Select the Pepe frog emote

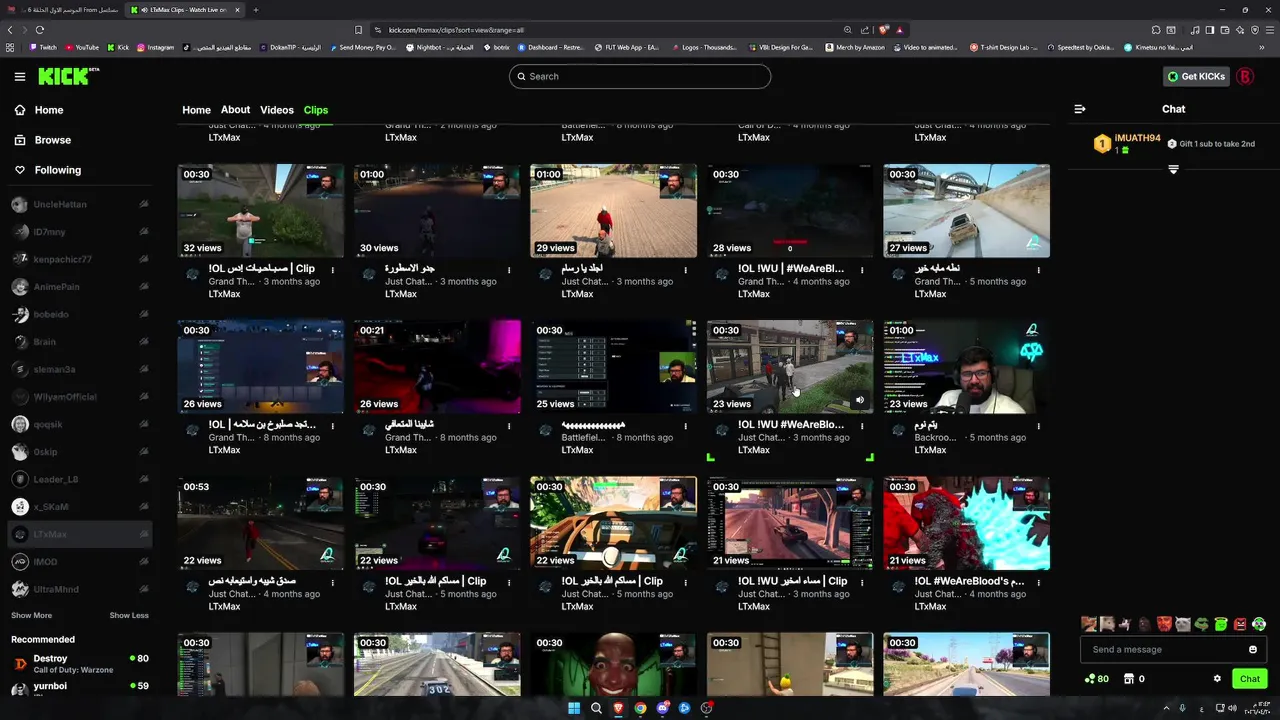pyautogui.click(x=1202, y=624)
